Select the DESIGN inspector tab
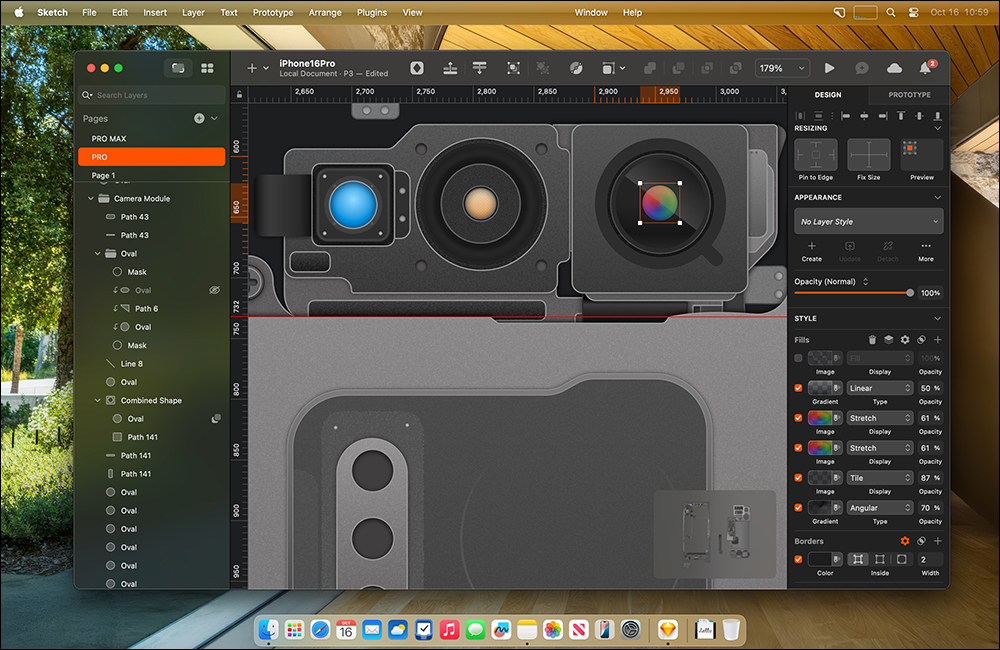Viewport: 1000px width, 650px height. (828, 94)
